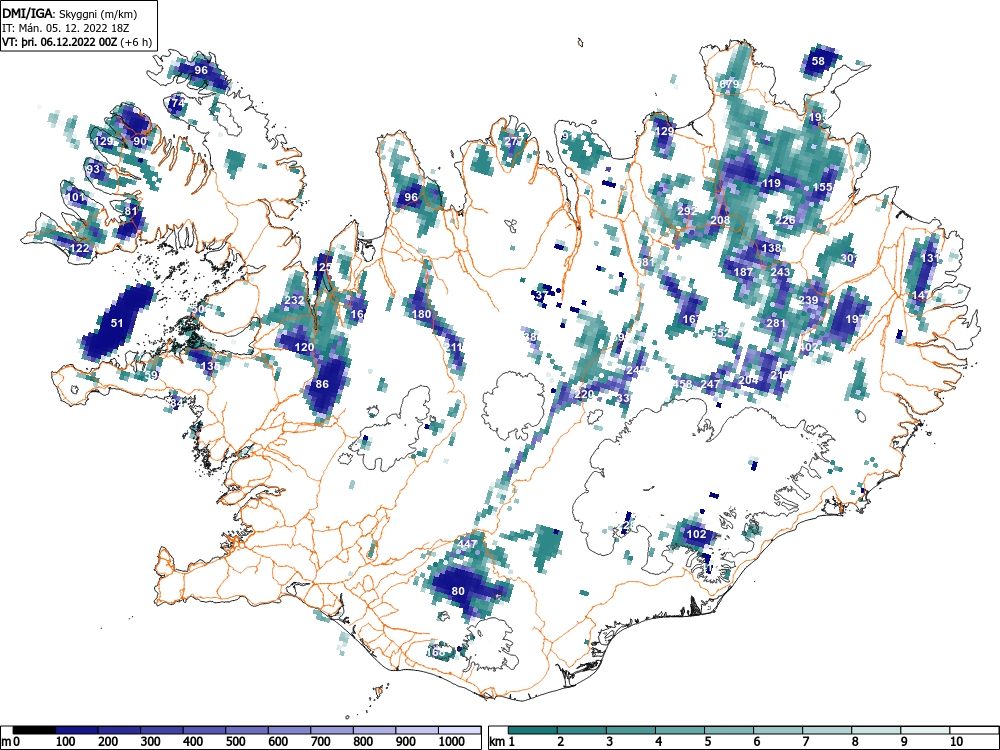The height and width of the screenshot is (750, 1000).
Task: Click the visibility value 232 on the map
Action: coord(294,300)
